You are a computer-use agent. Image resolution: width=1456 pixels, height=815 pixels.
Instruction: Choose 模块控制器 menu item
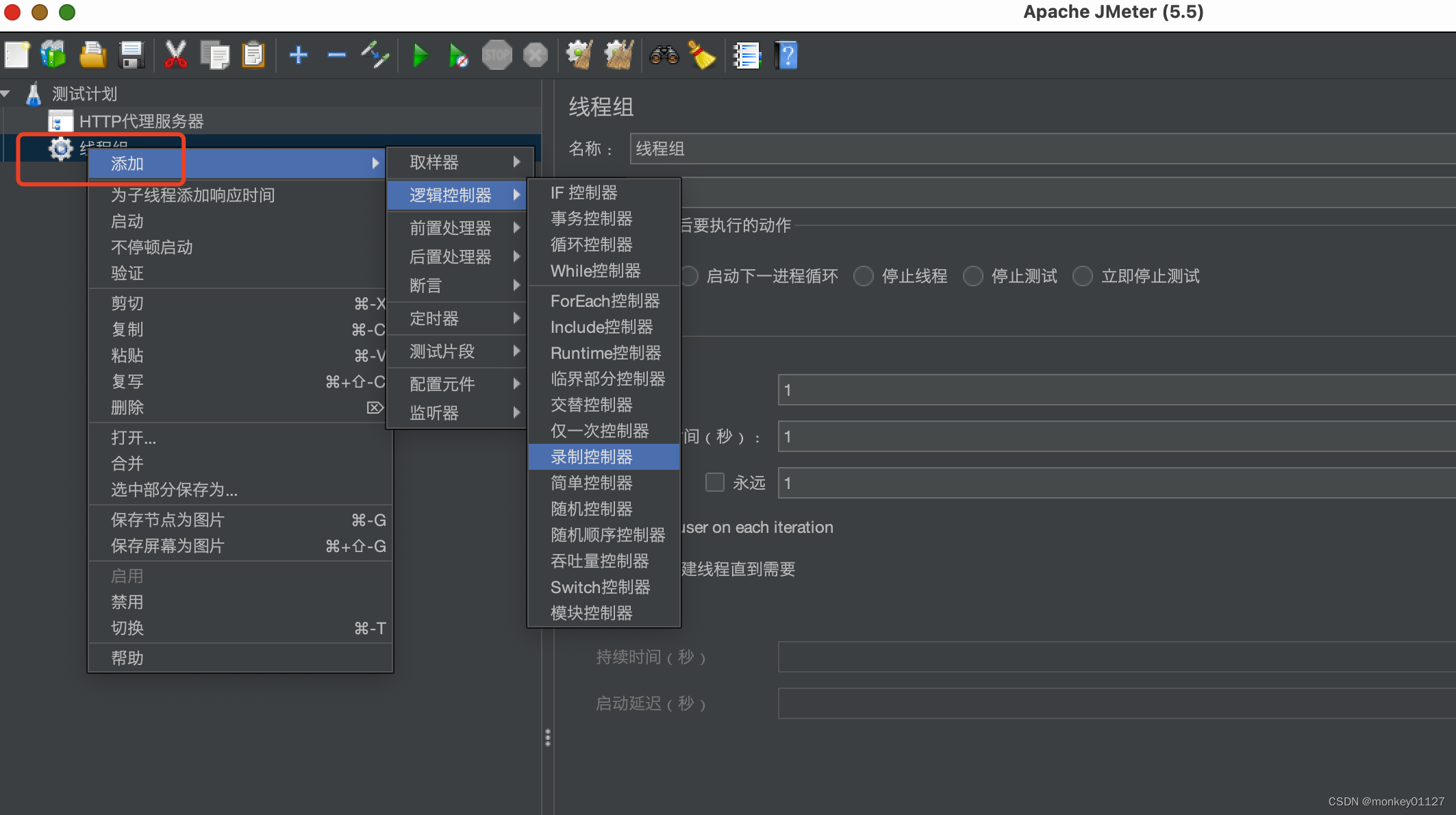[604, 613]
